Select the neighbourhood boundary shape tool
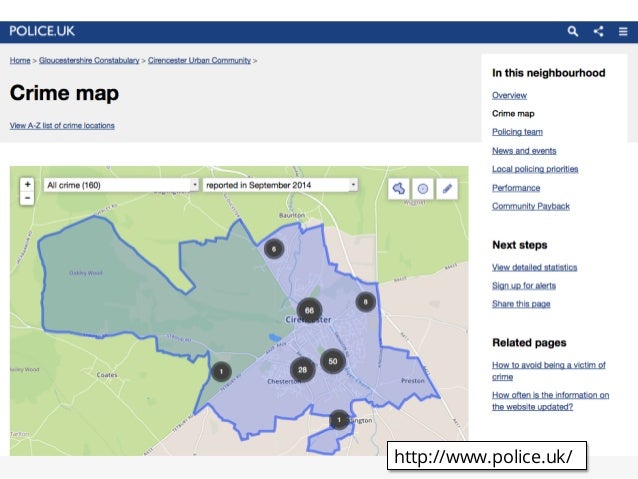 (x=398, y=188)
